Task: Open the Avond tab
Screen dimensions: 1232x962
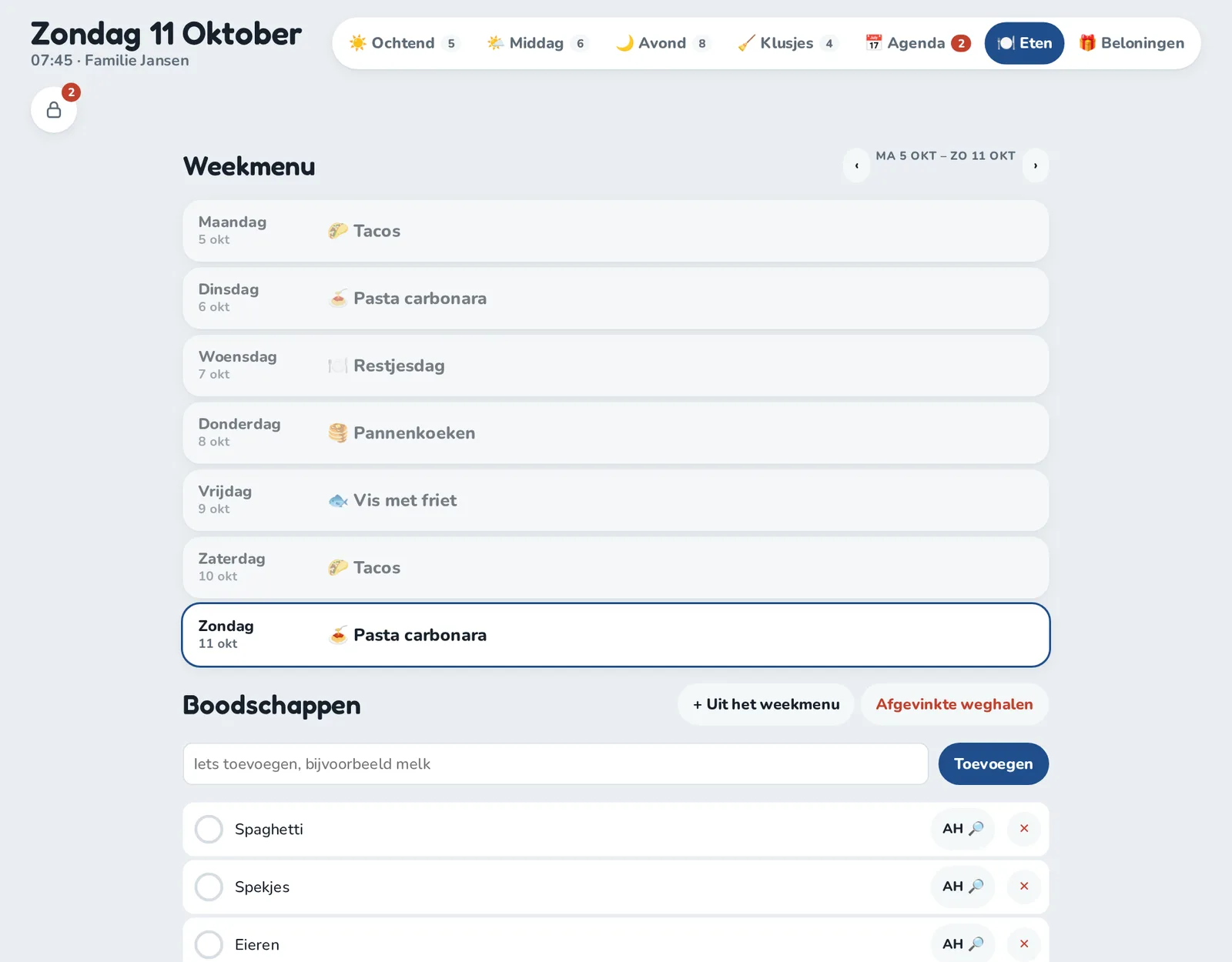Action: tap(662, 43)
